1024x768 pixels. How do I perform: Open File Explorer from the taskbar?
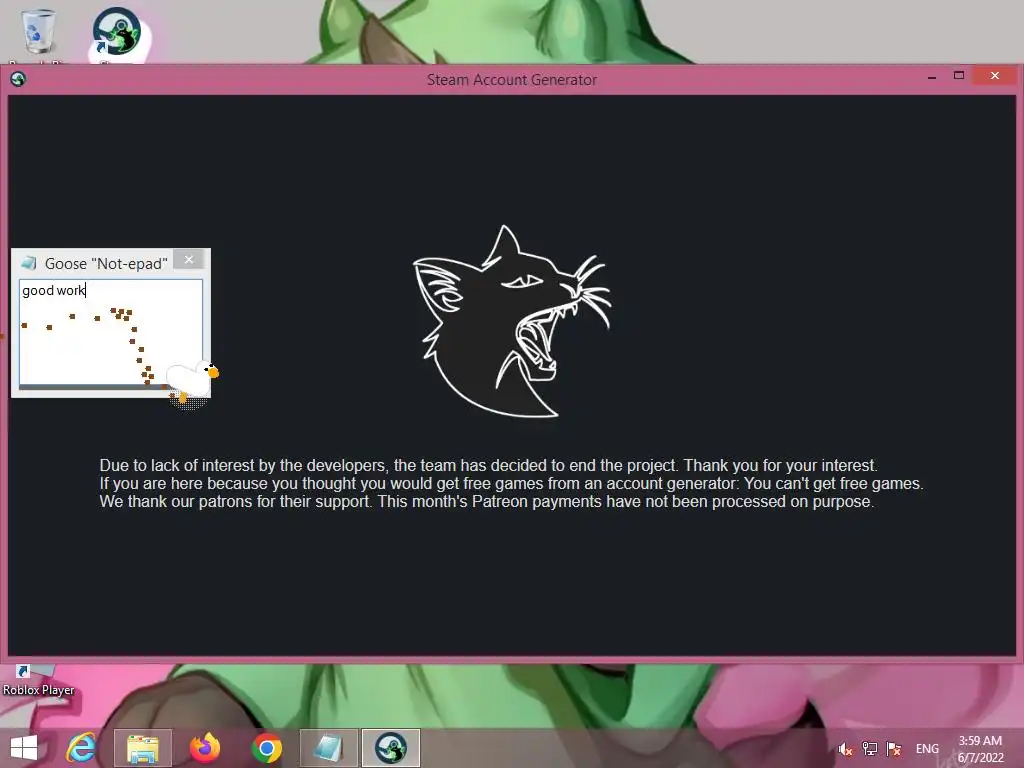[x=143, y=748]
